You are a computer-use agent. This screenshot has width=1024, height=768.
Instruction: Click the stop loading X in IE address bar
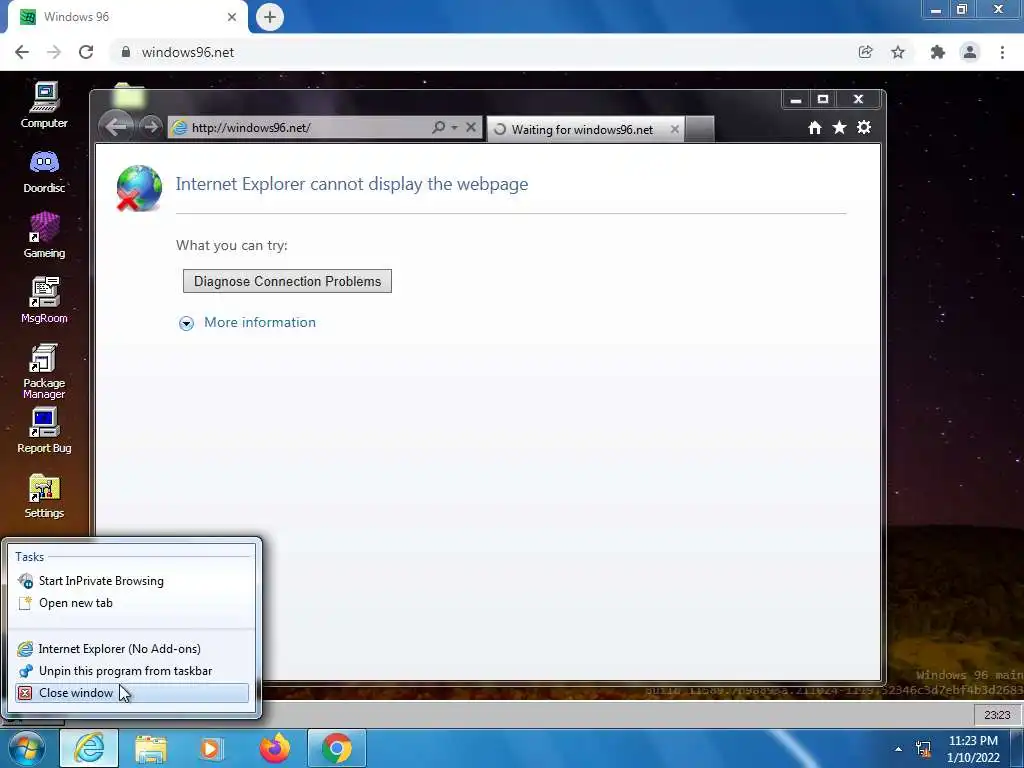coord(471,127)
